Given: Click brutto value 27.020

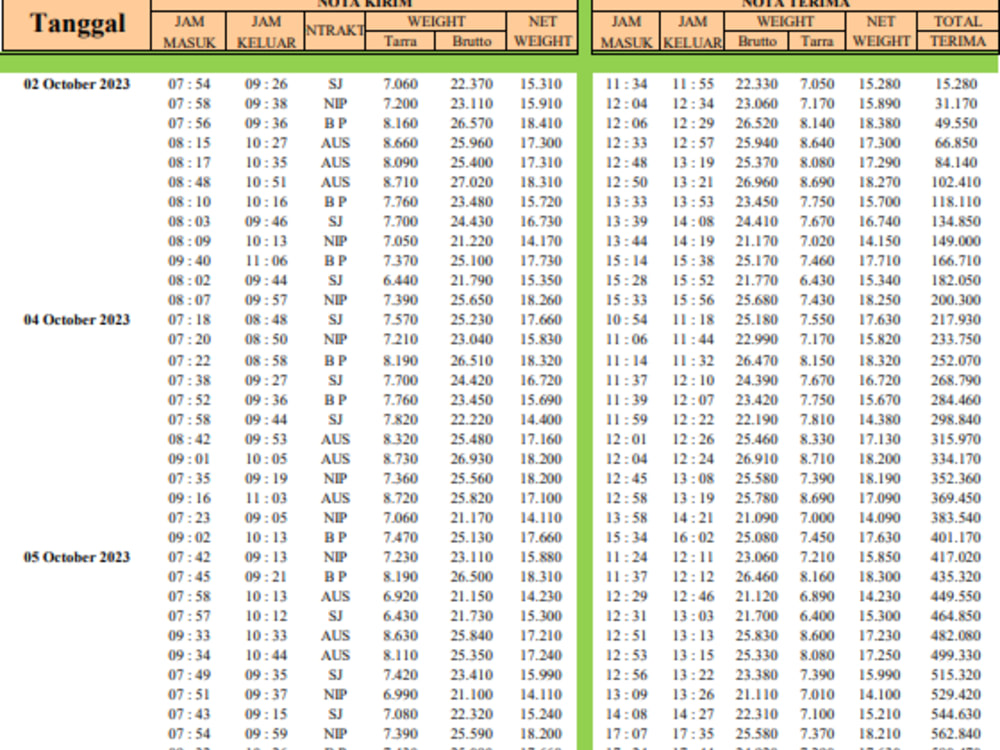Looking at the screenshot, I should point(472,182).
